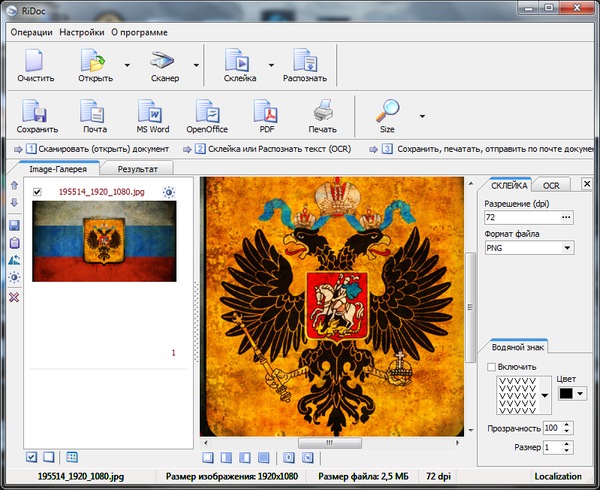Click the red X delete icon in sidebar
The height and width of the screenshot is (490, 600).
point(14,298)
